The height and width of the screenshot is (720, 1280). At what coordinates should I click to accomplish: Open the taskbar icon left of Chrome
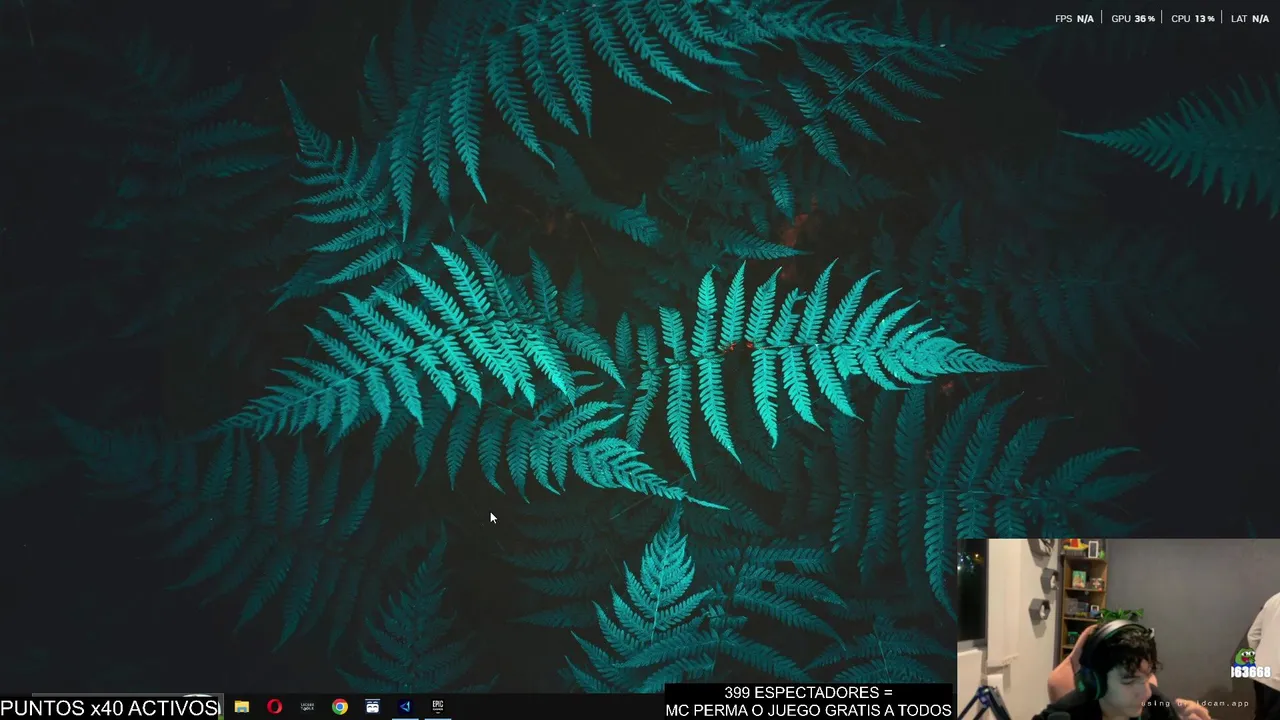307,707
